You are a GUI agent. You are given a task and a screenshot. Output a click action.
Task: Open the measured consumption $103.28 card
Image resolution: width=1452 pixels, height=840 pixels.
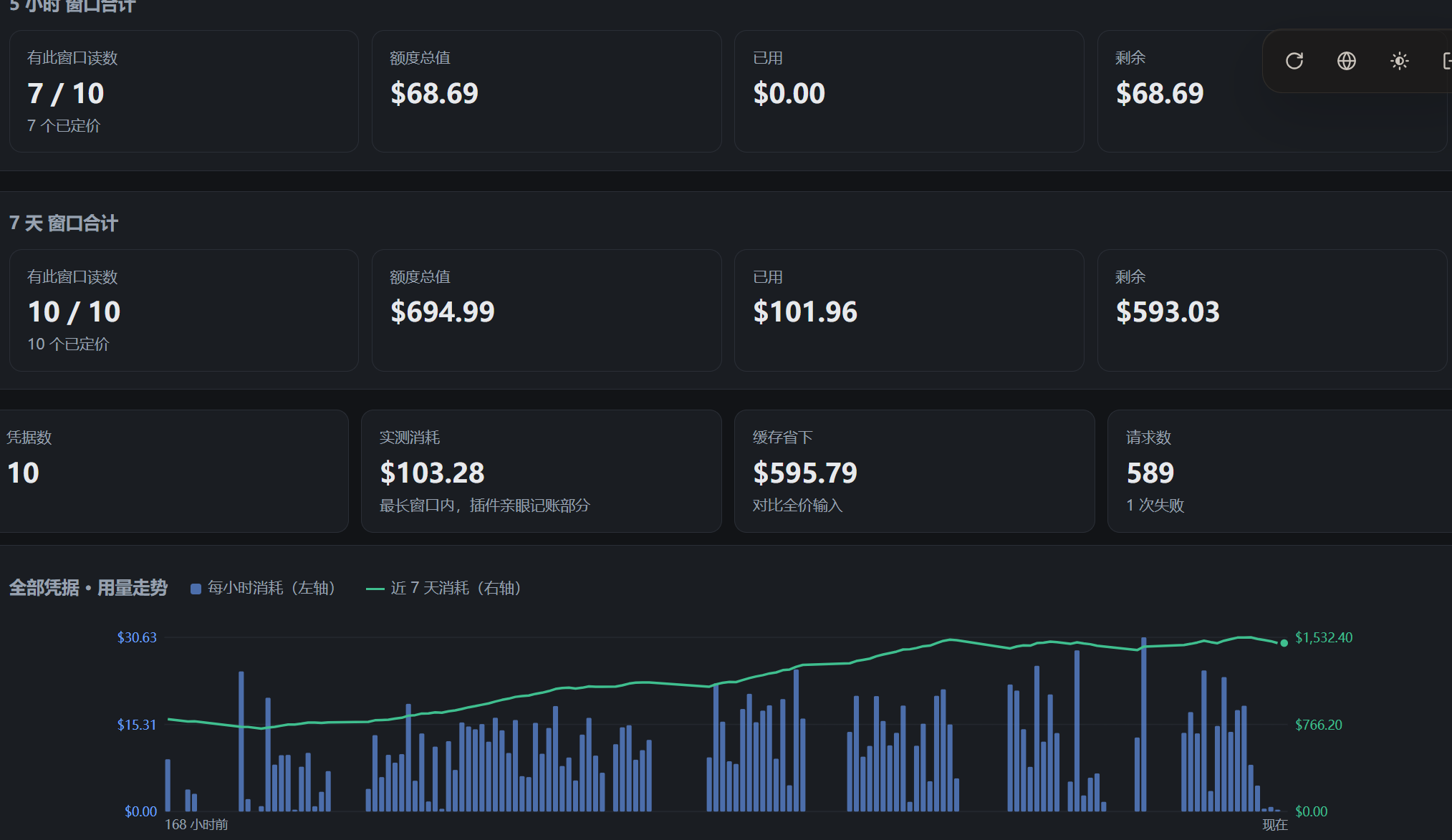542,471
